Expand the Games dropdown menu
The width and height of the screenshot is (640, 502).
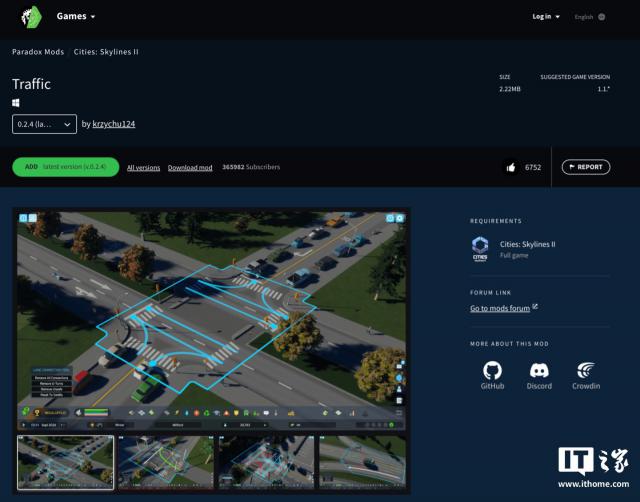tap(76, 17)
